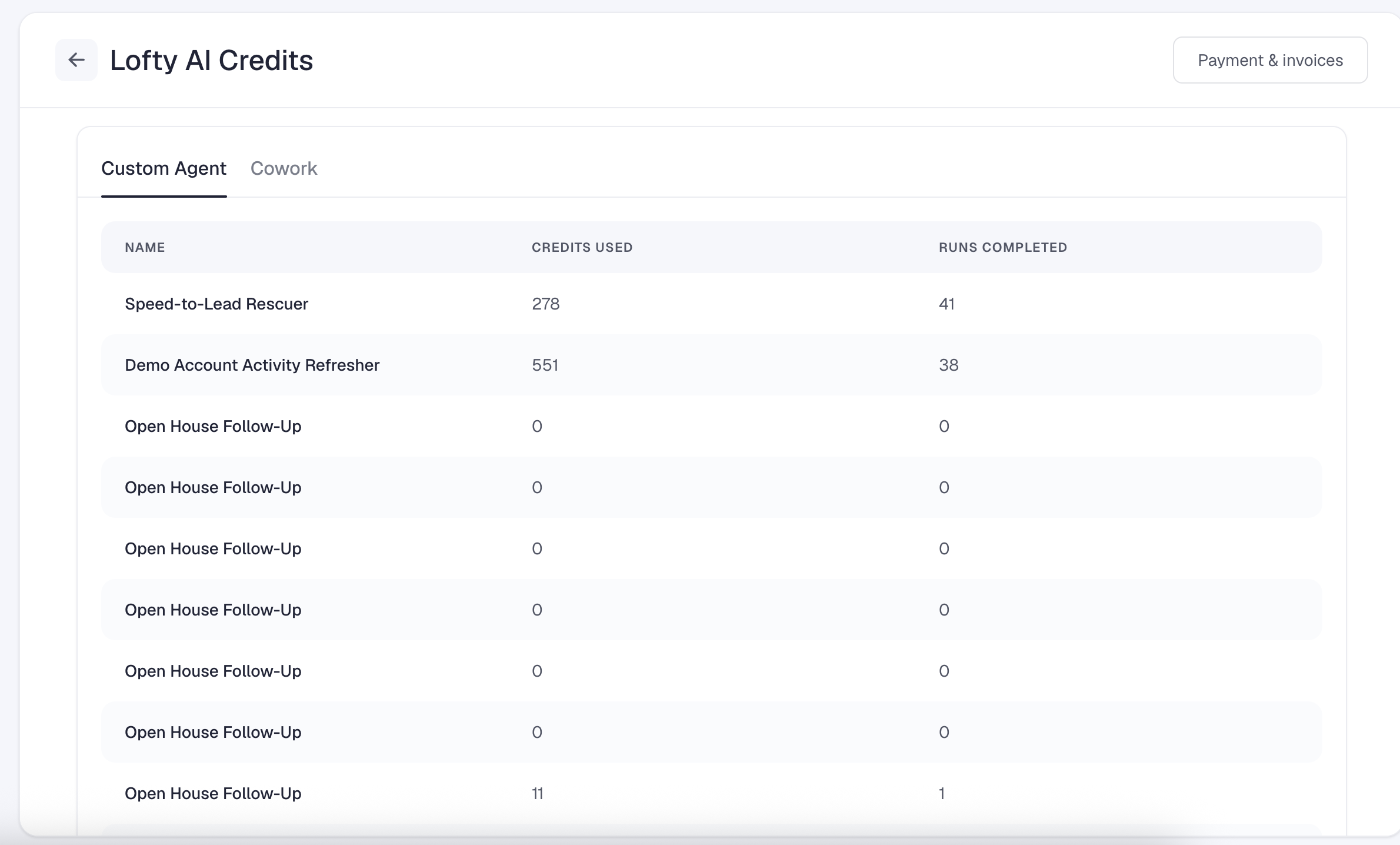Click the 41 runs completed value
The image size is (1400, 845).
coord(946,304)
